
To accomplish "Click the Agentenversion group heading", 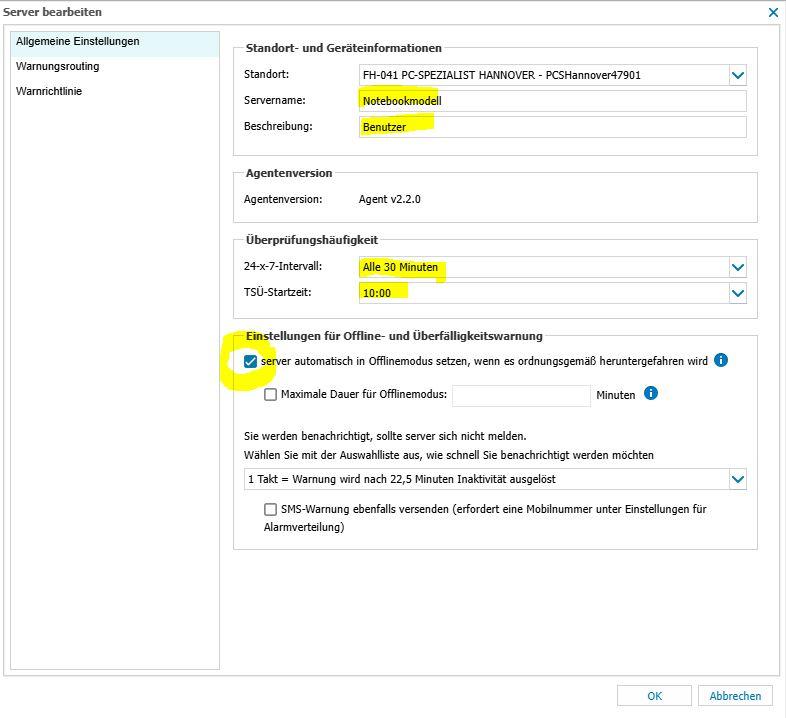I will pyautogui.click(x=289, y=173).
